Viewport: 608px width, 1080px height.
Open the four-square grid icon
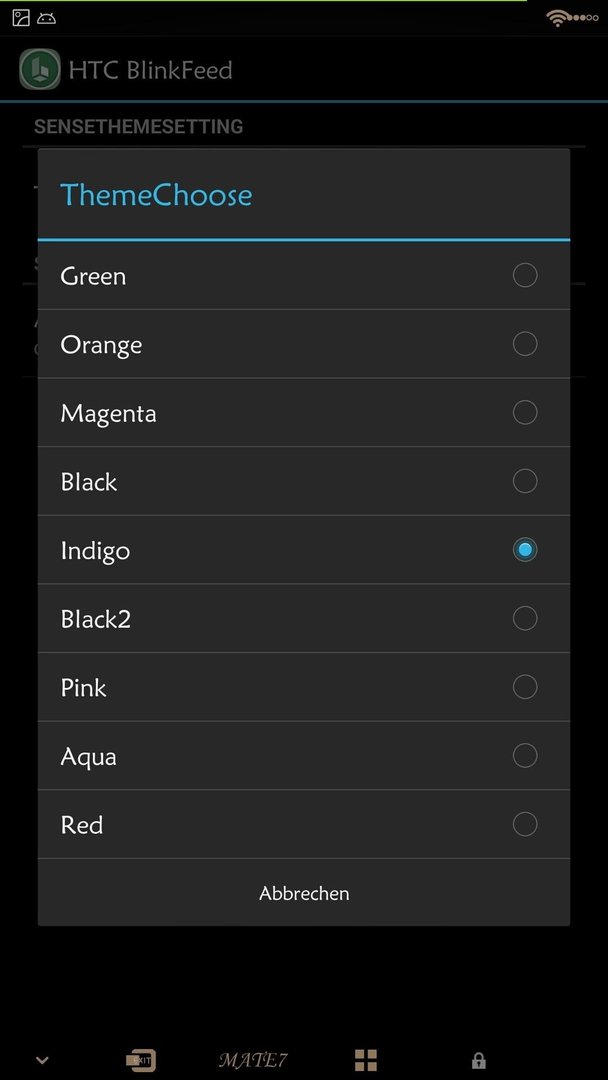366,1060
